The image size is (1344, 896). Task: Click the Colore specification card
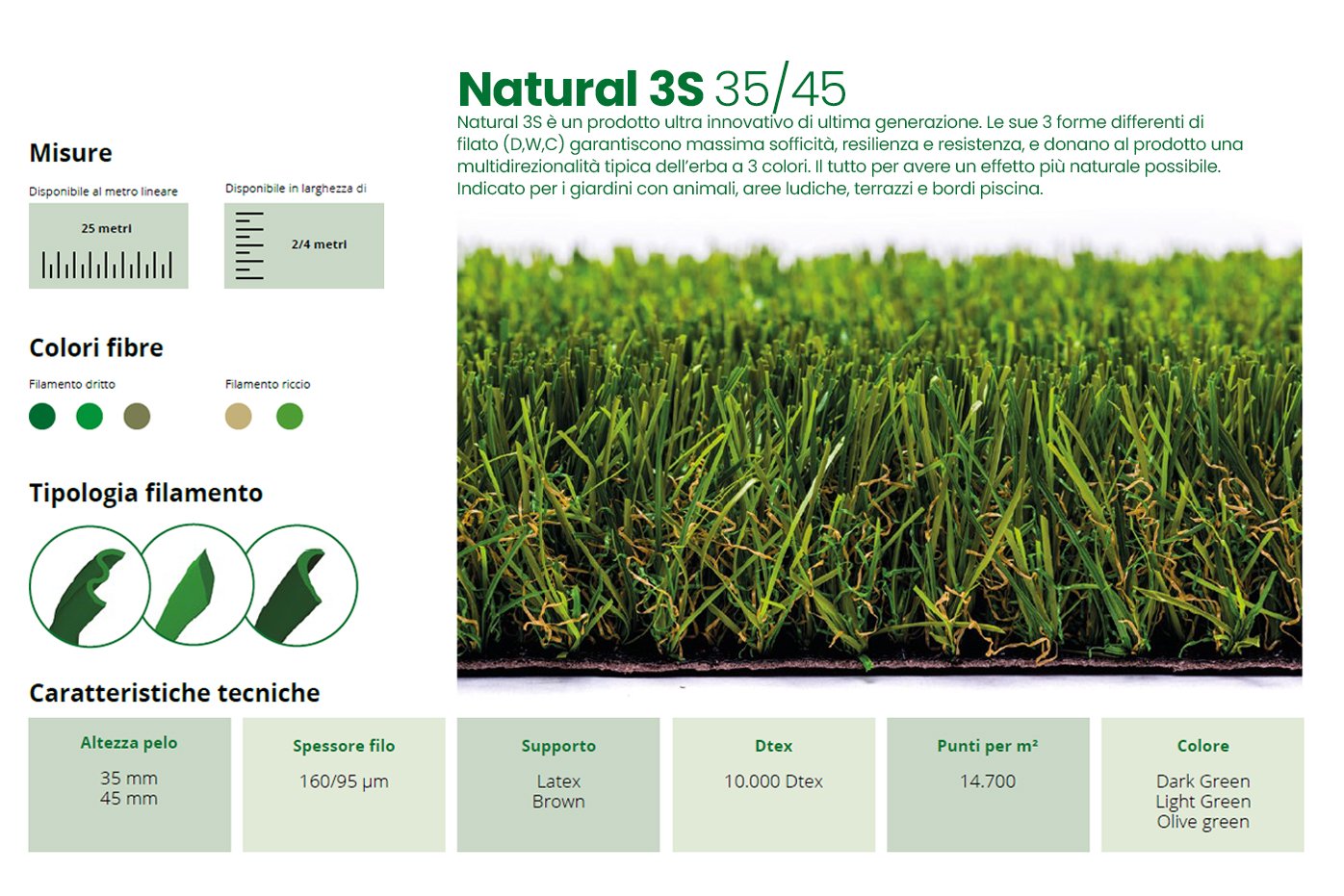(1202, 784)
